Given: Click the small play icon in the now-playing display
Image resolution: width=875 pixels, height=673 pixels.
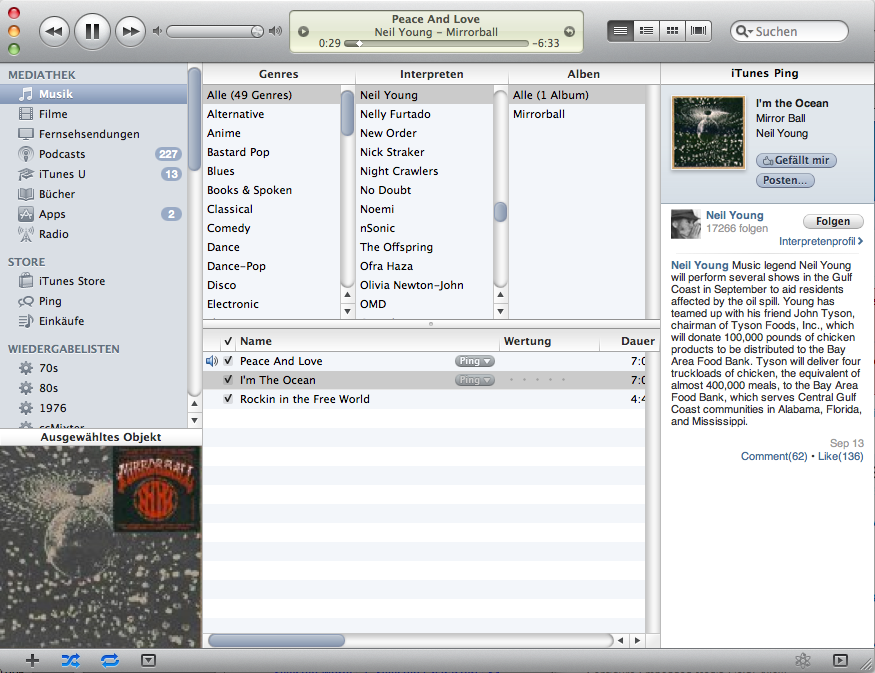Looking at the screenshot, I should point(303,32).
